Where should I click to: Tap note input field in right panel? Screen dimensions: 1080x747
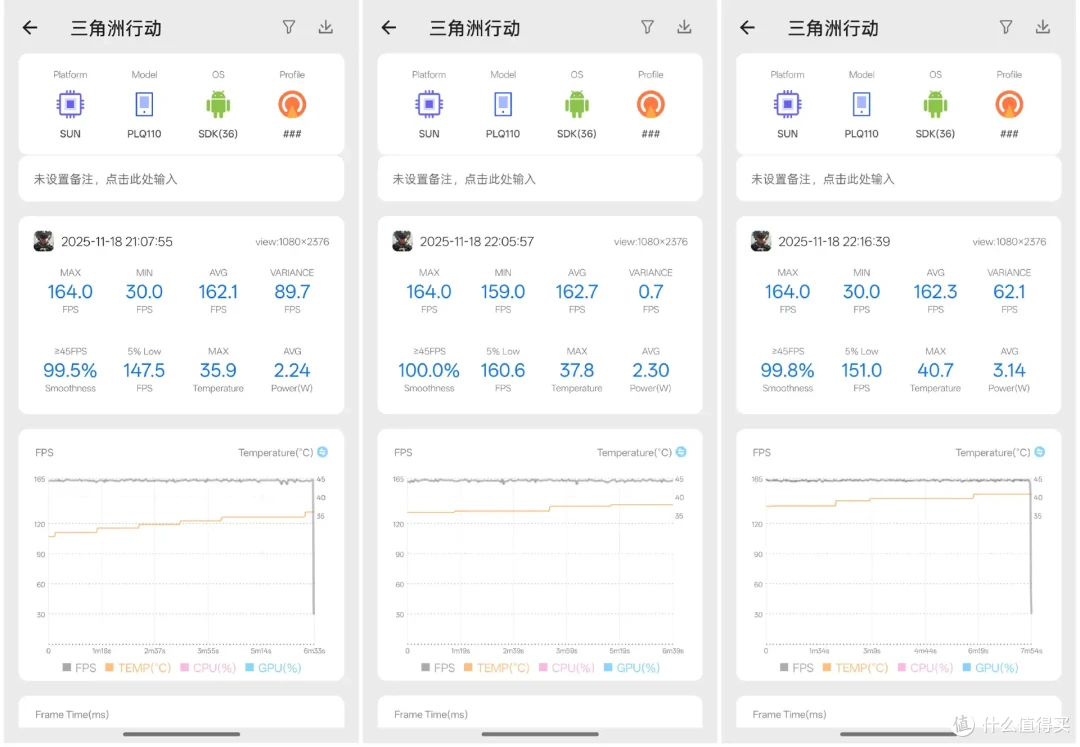coord(899,179)
